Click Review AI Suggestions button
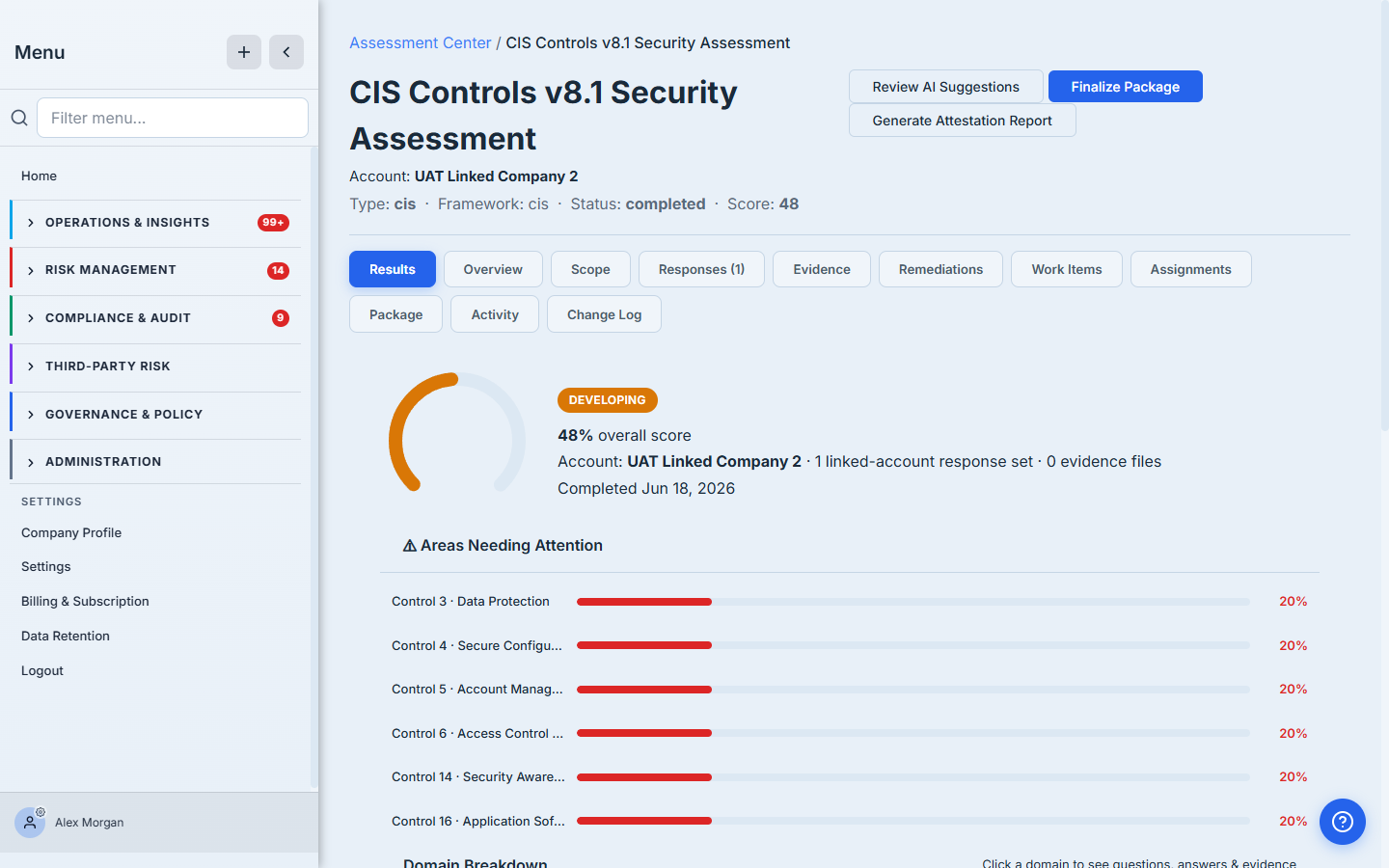The image size is (1389, 868). click(x=945, y=87)
